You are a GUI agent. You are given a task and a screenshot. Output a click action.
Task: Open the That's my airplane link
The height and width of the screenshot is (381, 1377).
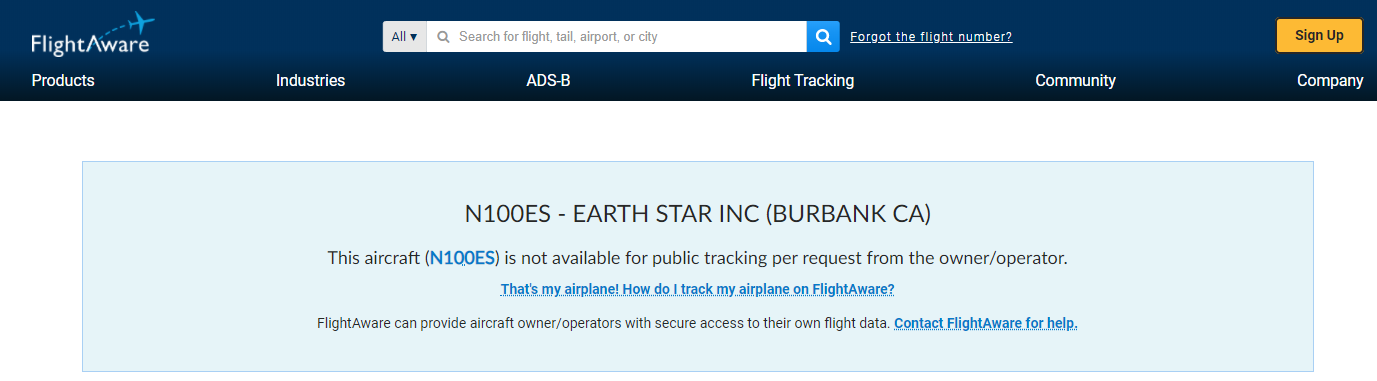coord(697,290)
